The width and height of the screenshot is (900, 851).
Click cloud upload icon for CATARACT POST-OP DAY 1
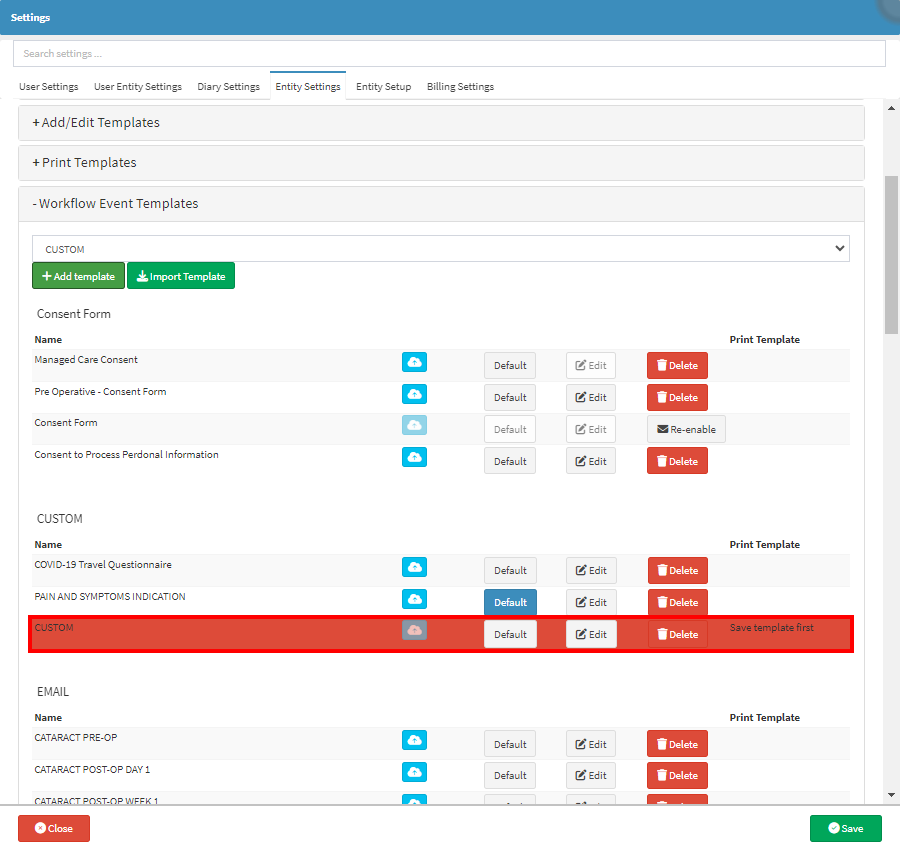coord(414,772)
